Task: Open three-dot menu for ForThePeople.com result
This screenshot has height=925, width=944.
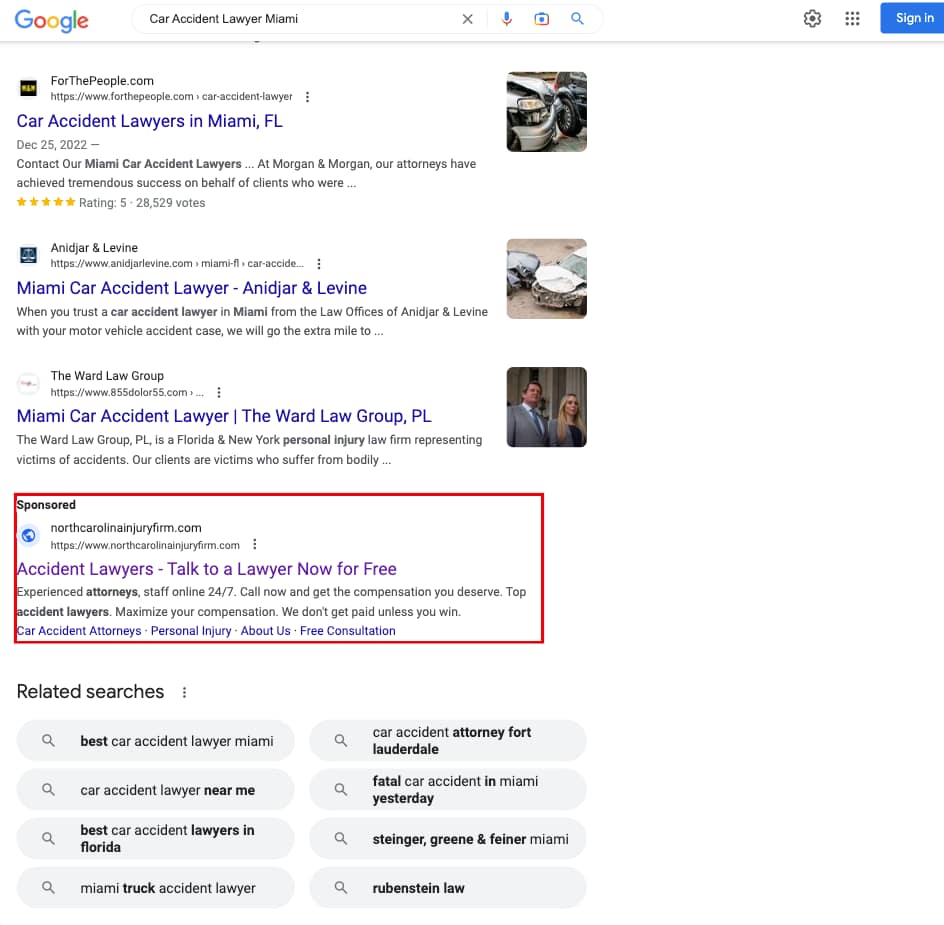Action: [307, 97]
